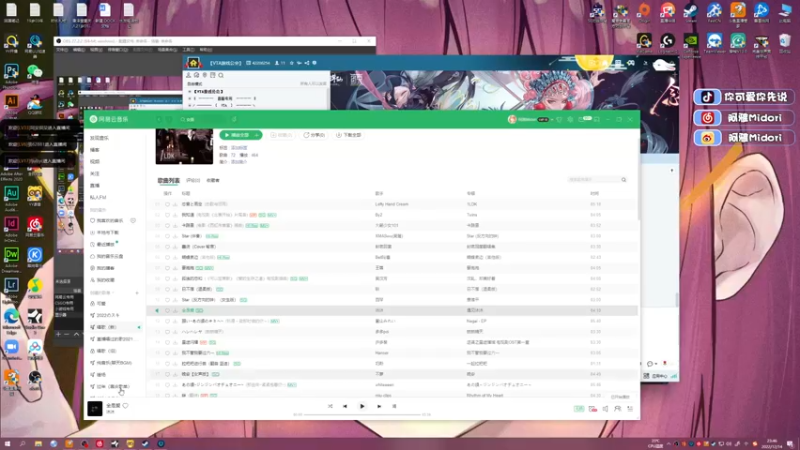Screen dimensions: 800x450
Task: Click the artist name Lefty Hand Cream
Action: point(392,204)
